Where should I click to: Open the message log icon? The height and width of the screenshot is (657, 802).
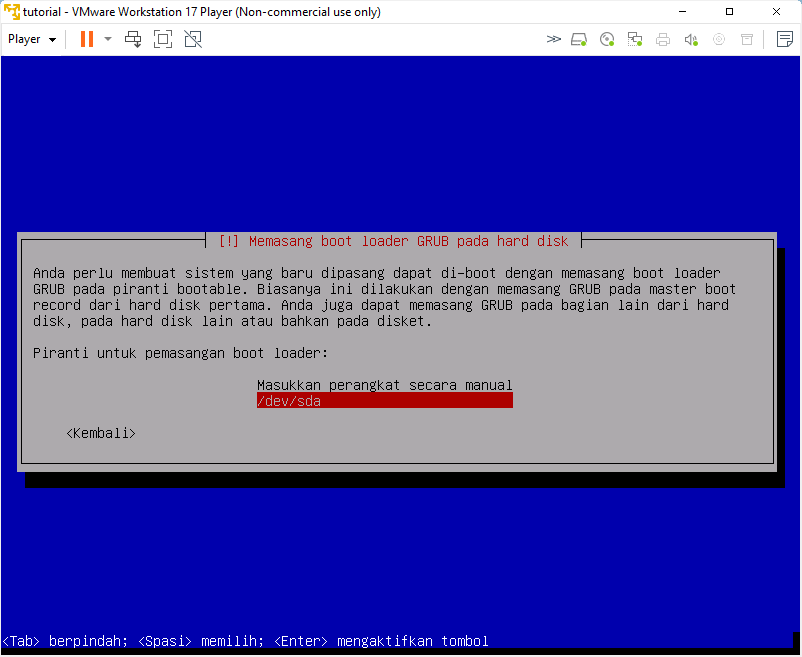point(785,39)
